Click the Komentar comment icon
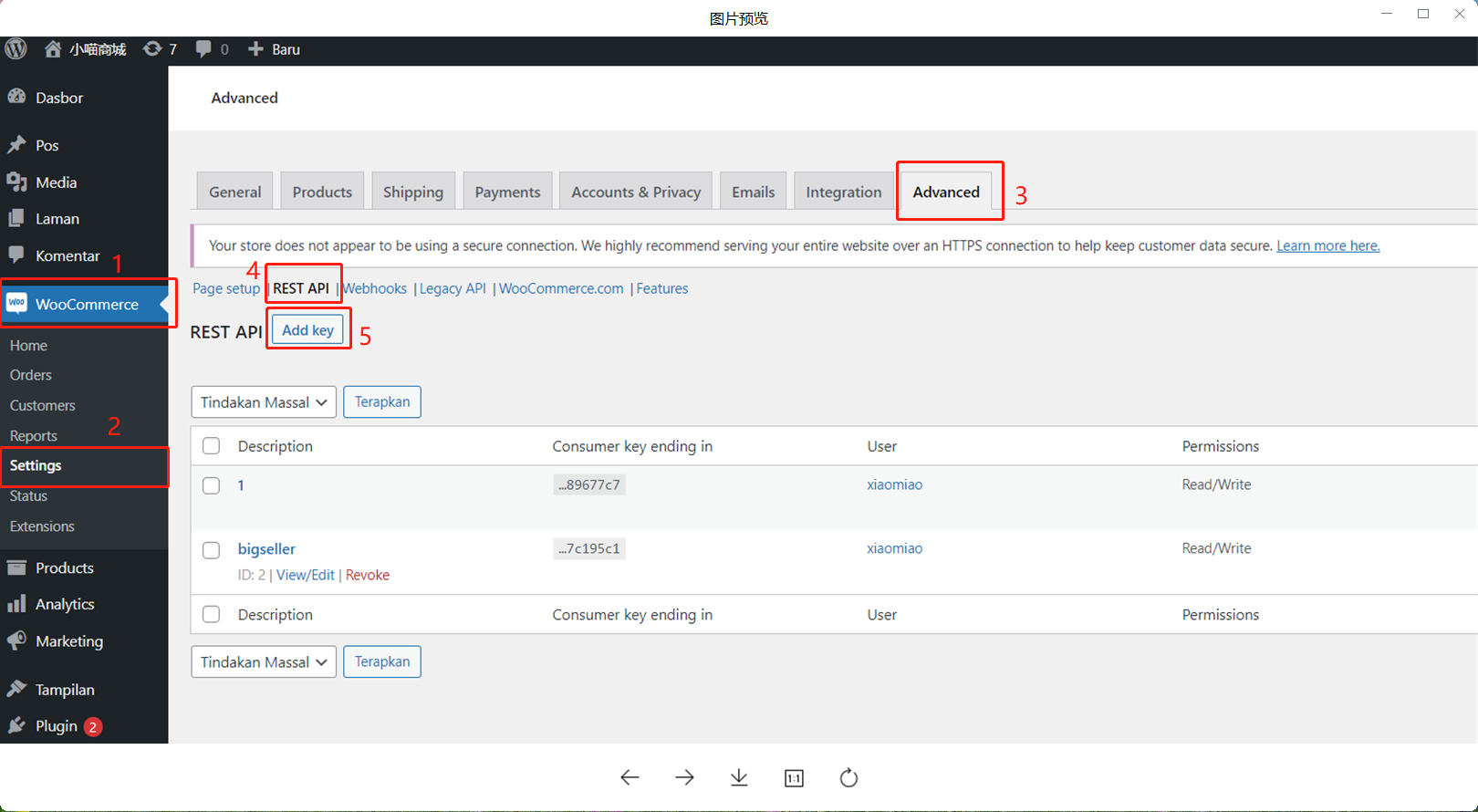Screen dimensions: 1478x812 point(16,255)
